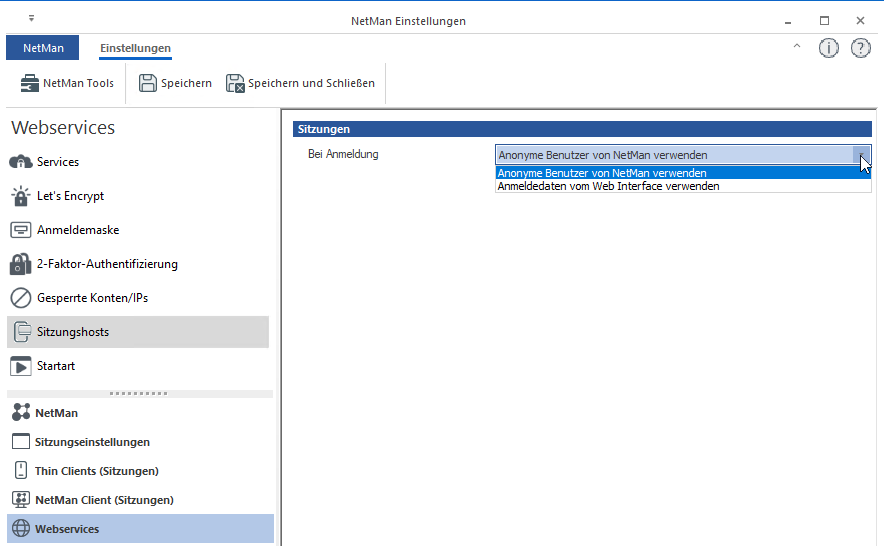
Task: Toggle the Bei Anmeldung dropdown arrow
Action: [861, 155]
